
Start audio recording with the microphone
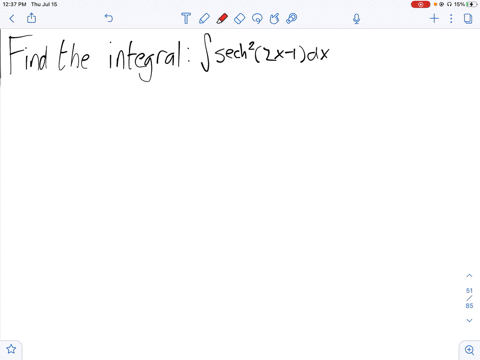click(x=356, y=19)
